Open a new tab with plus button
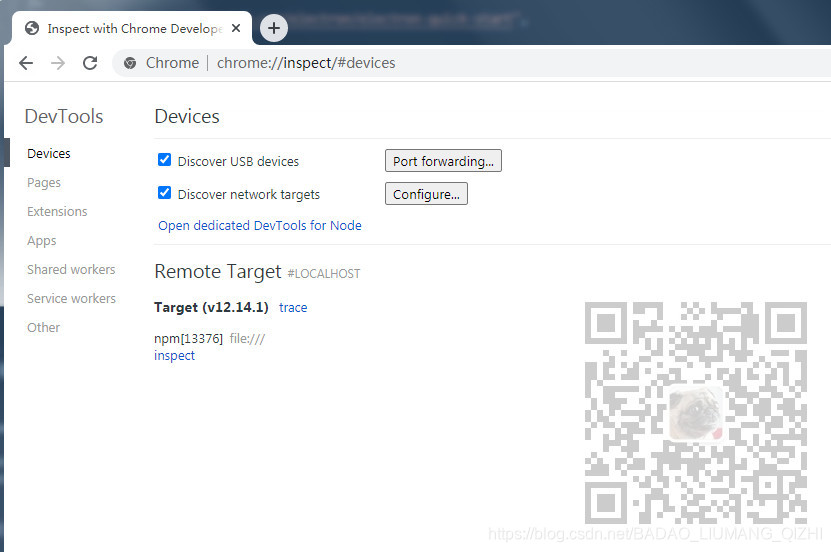Viewport: 831px width, 552px height. point(274,28)
